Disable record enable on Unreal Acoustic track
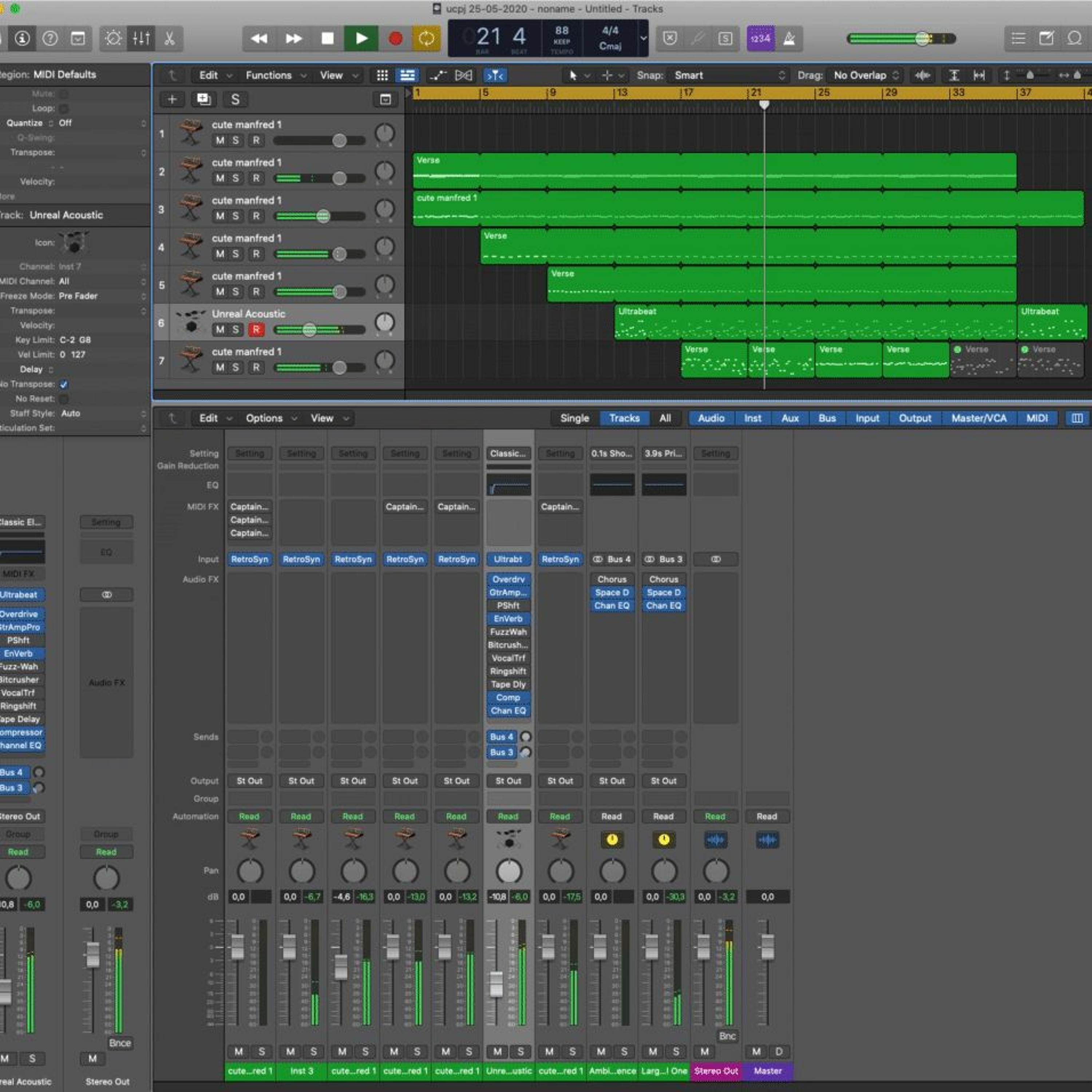 point(256,329)
